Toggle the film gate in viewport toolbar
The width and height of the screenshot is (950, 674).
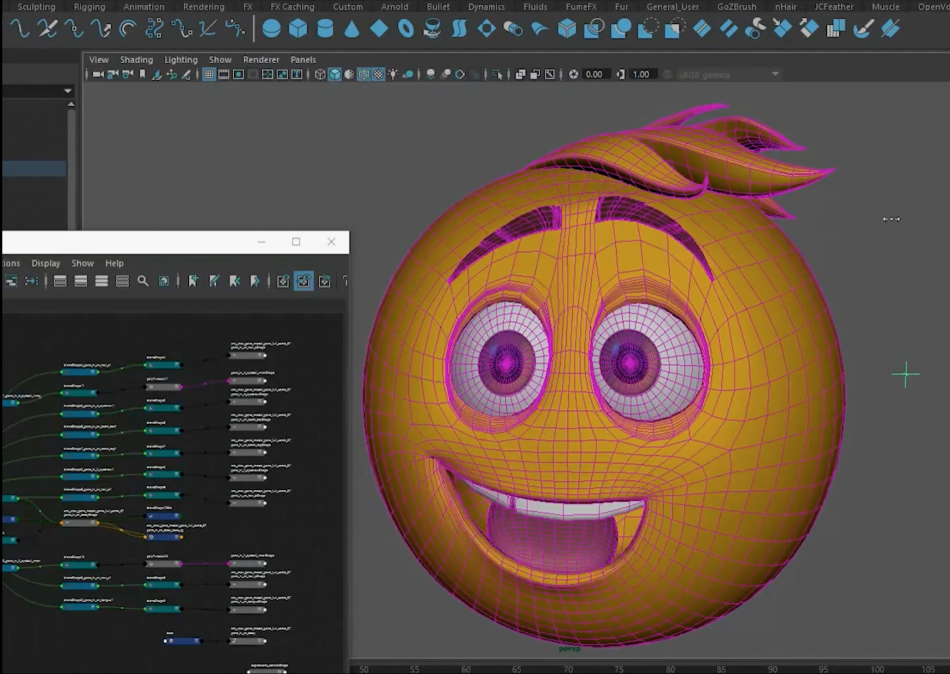pyautogui.click(x=224, y=75)
